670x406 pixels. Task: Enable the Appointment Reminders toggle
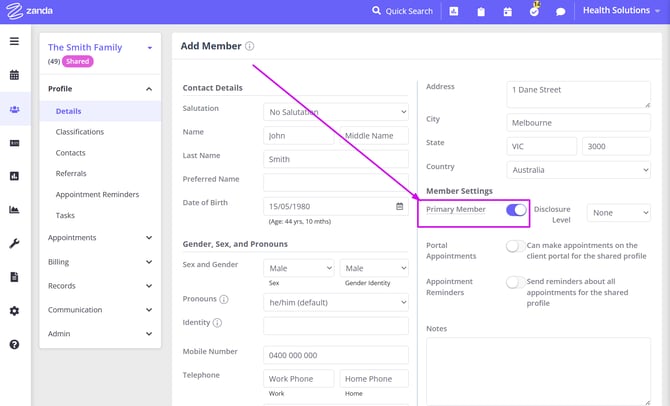[x=515, y=282]
